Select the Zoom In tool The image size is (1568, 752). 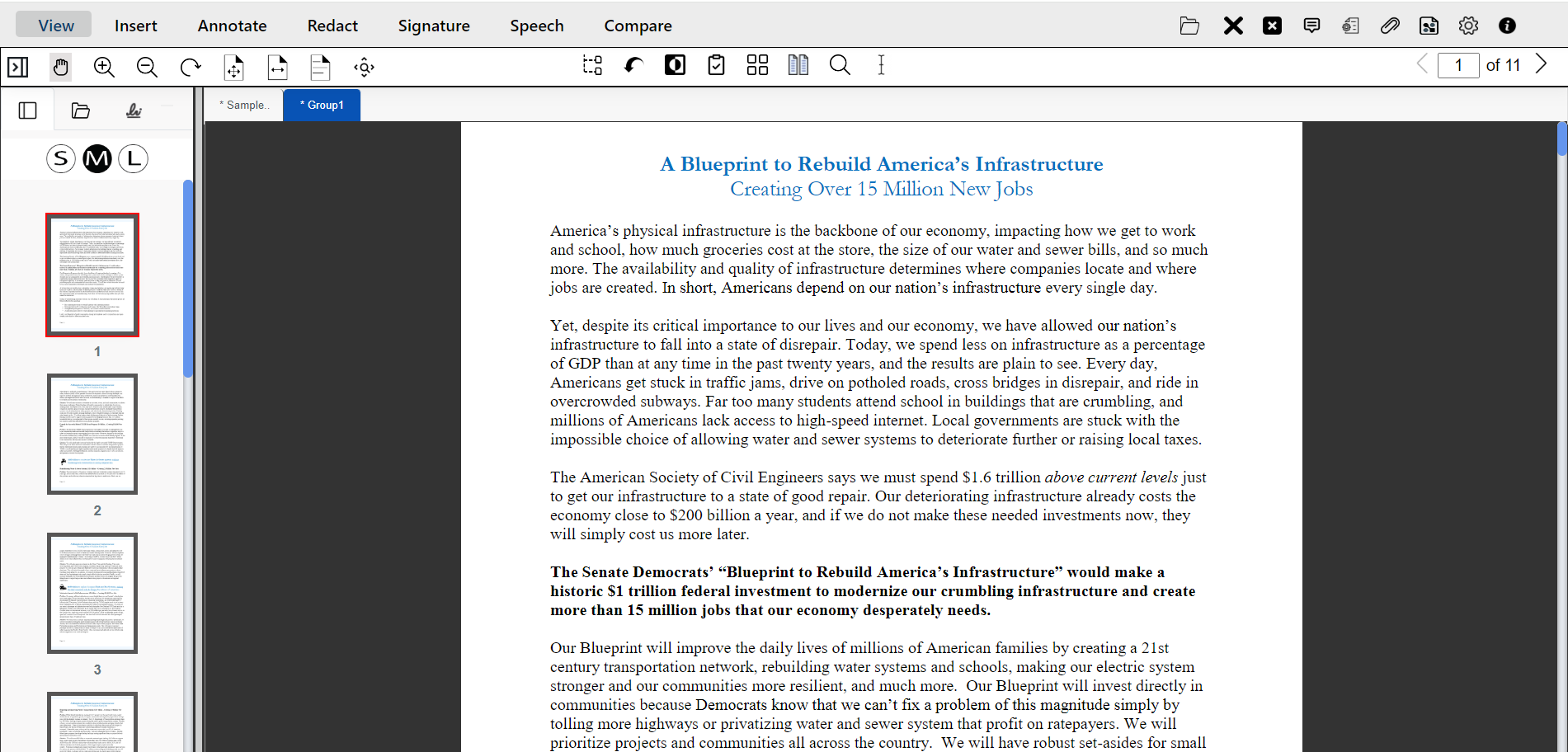pyautogui.click(x=104, y=68)
